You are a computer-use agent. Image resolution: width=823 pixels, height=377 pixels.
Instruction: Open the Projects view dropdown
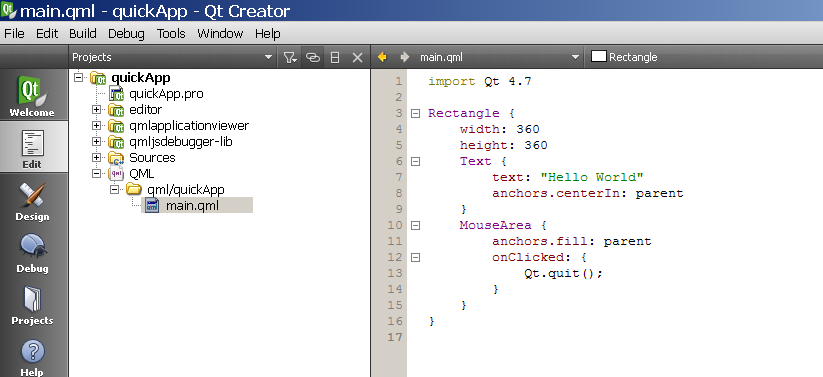tap(269, 57)
